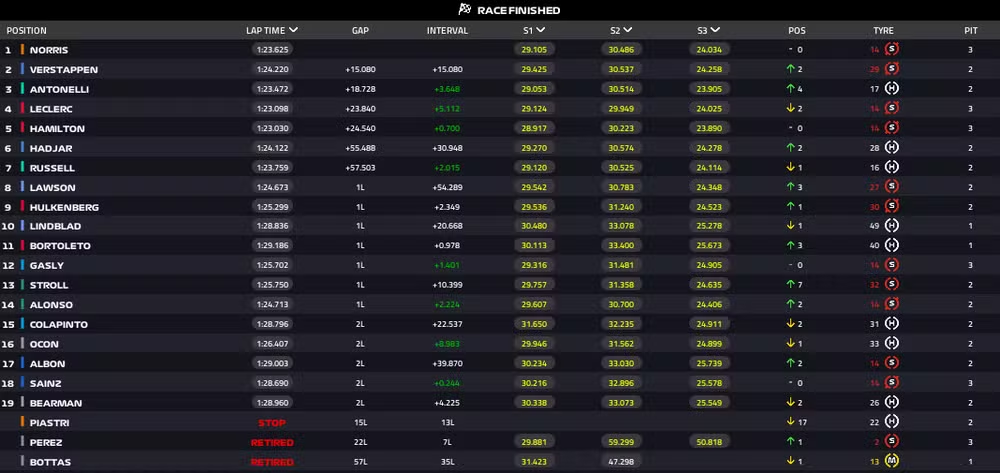Click Piastri's hard tyre icon
Viewport: 1000px width, 473px height.
coord(892,422)
